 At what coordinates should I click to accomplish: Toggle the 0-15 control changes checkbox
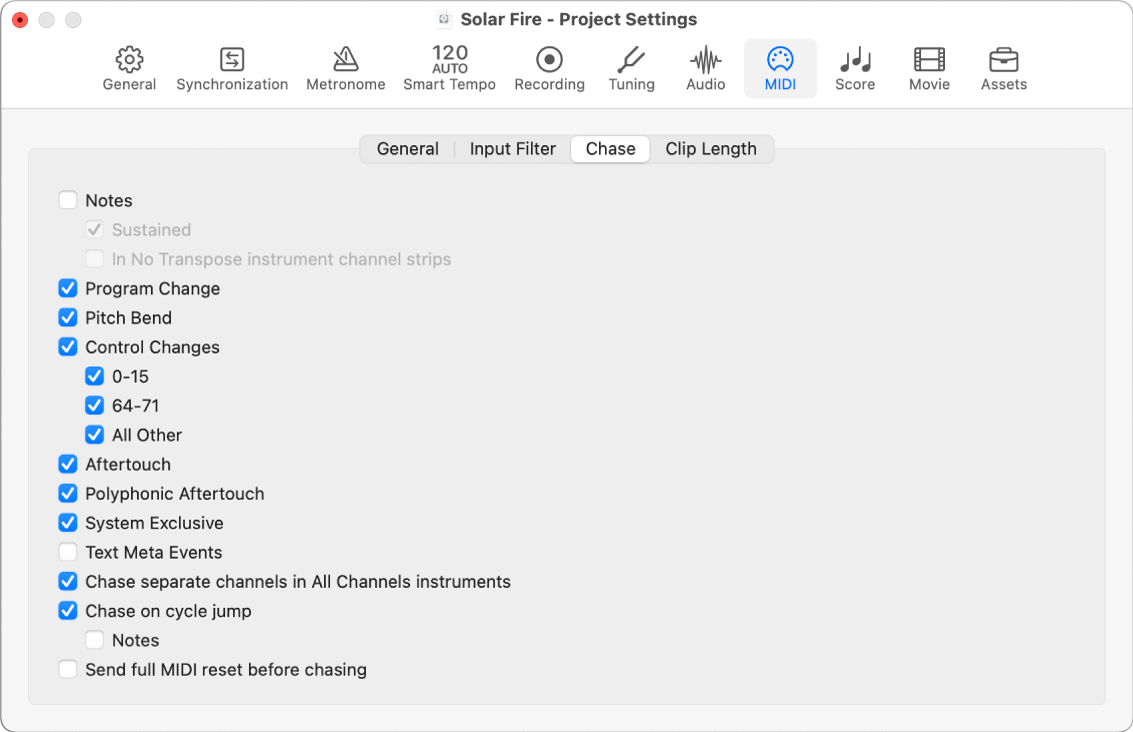point(95,376)
